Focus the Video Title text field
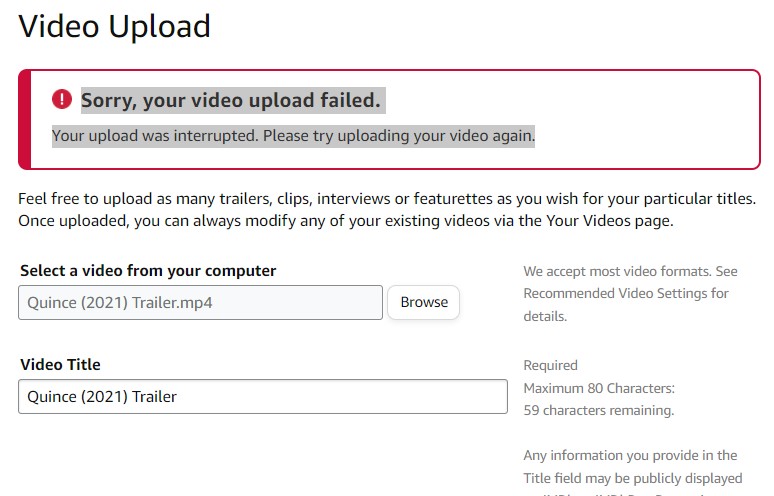Image resolution: width=774 pixels, height=496 pixels. pyautogui.click(x=263, y=396)
